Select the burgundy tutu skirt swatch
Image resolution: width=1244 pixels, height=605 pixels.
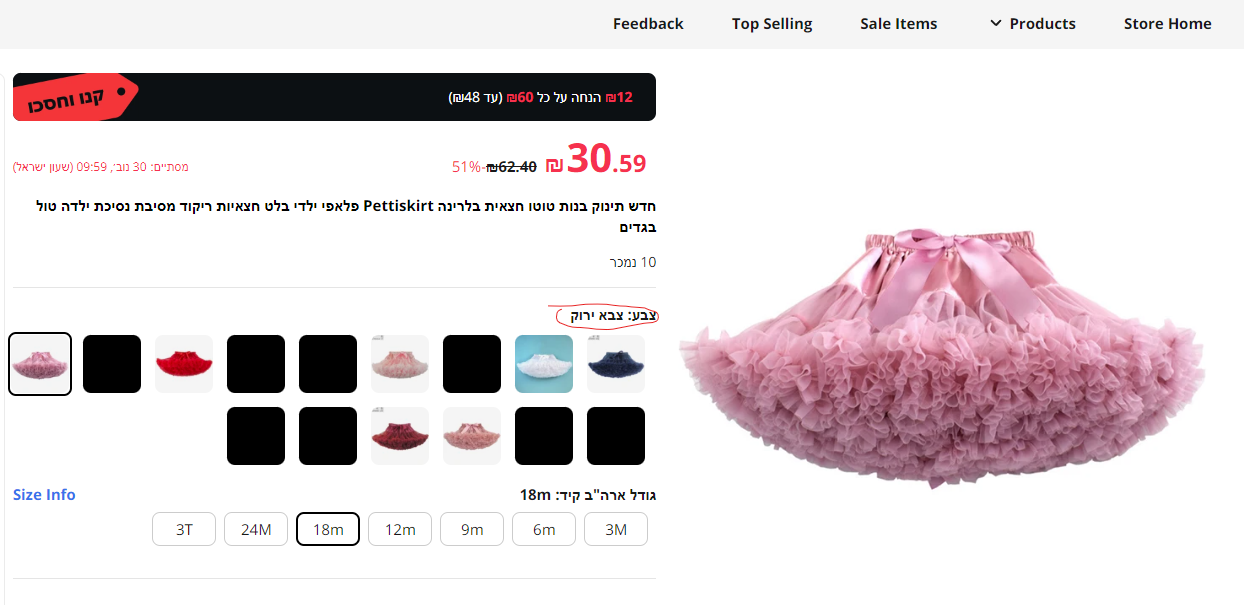click(400, 436)
